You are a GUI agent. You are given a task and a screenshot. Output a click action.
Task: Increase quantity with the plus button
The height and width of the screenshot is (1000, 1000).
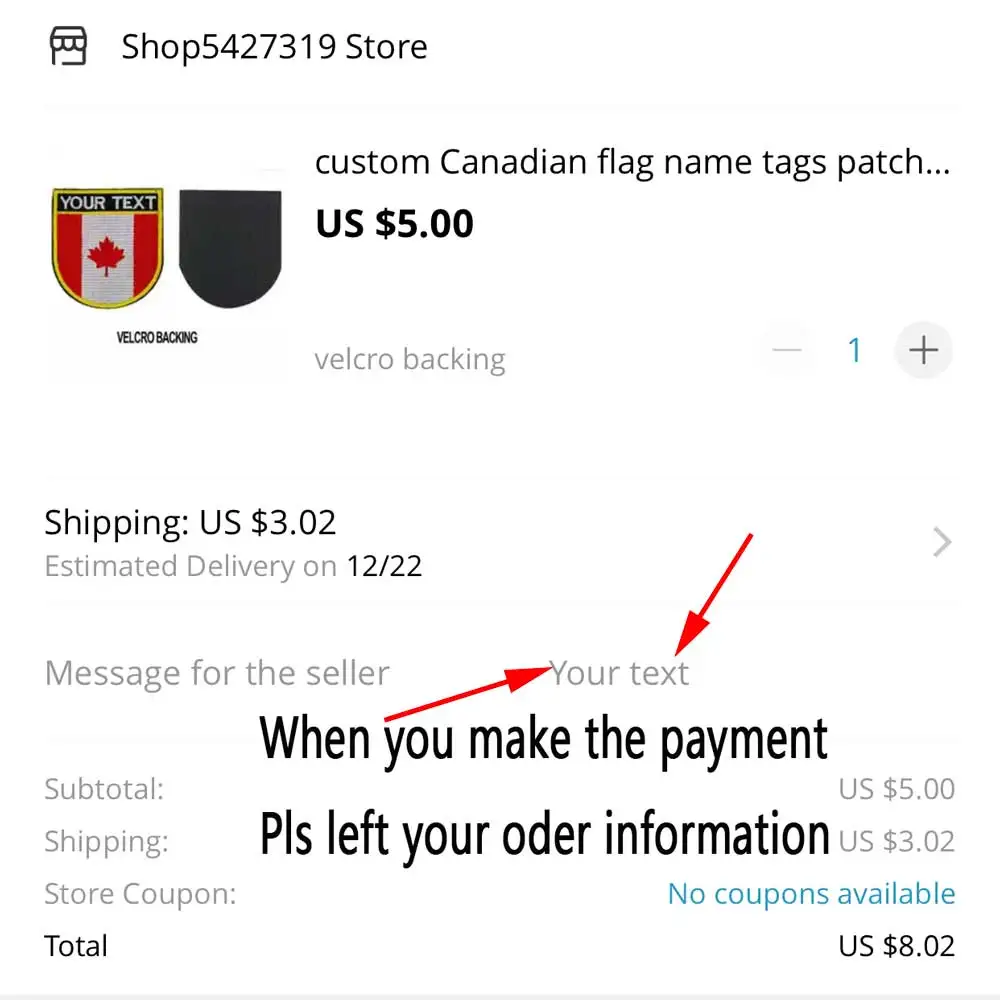(x=923, y=350)
